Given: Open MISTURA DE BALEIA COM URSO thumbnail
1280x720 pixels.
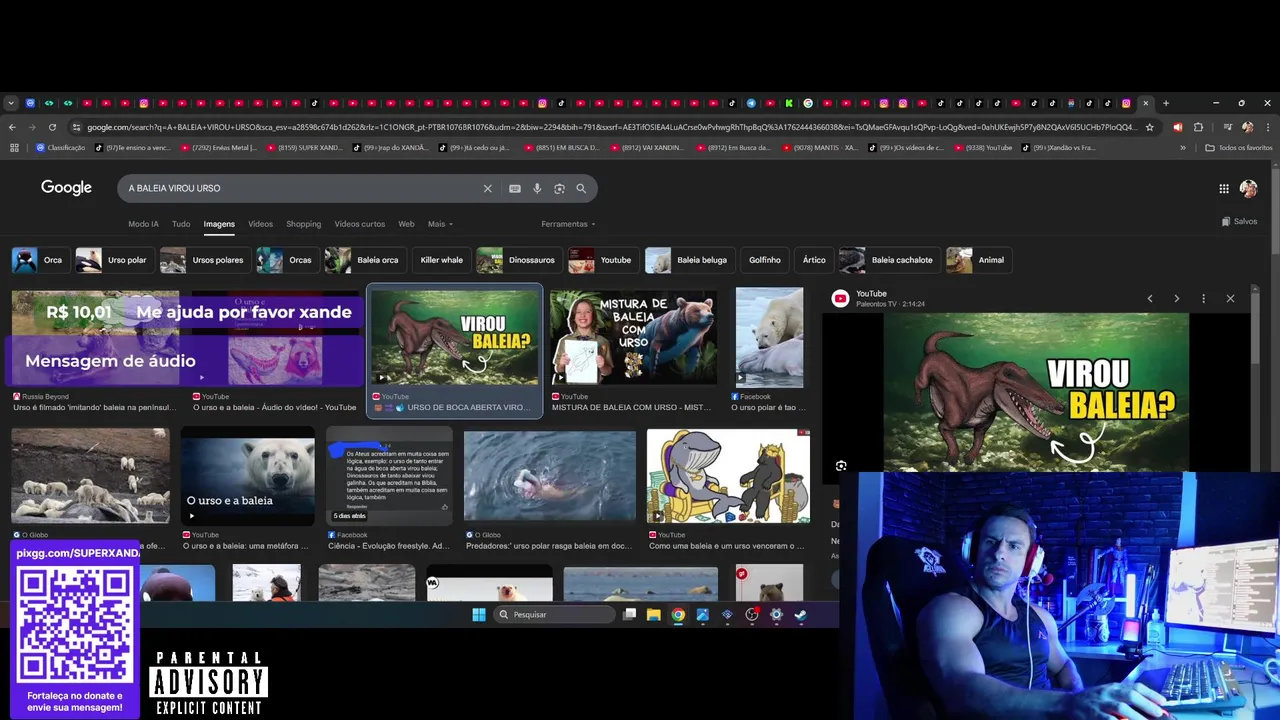Looking at the screenshot, I should click(633, 338).
